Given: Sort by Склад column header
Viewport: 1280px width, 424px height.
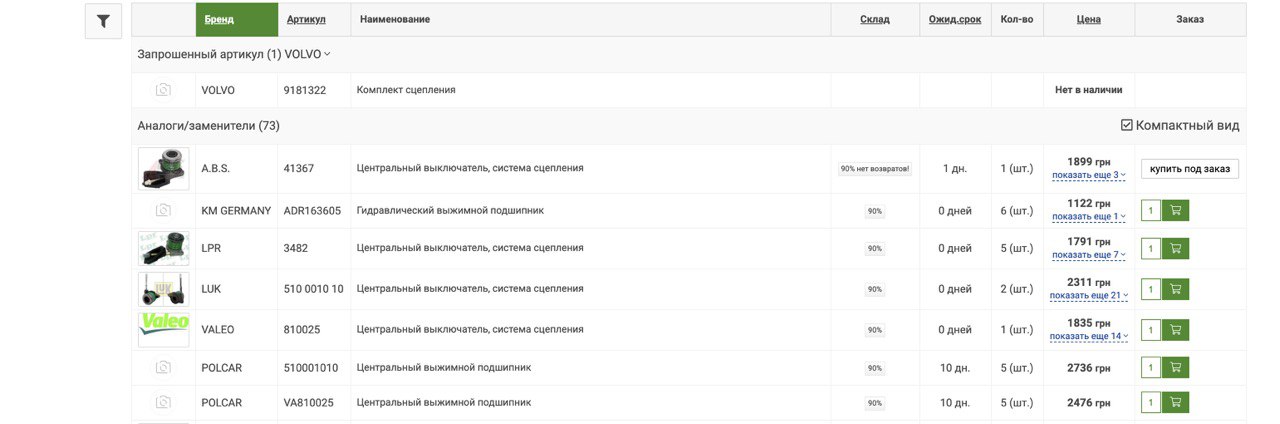Looking at the screenshot, I should point(875,19).
